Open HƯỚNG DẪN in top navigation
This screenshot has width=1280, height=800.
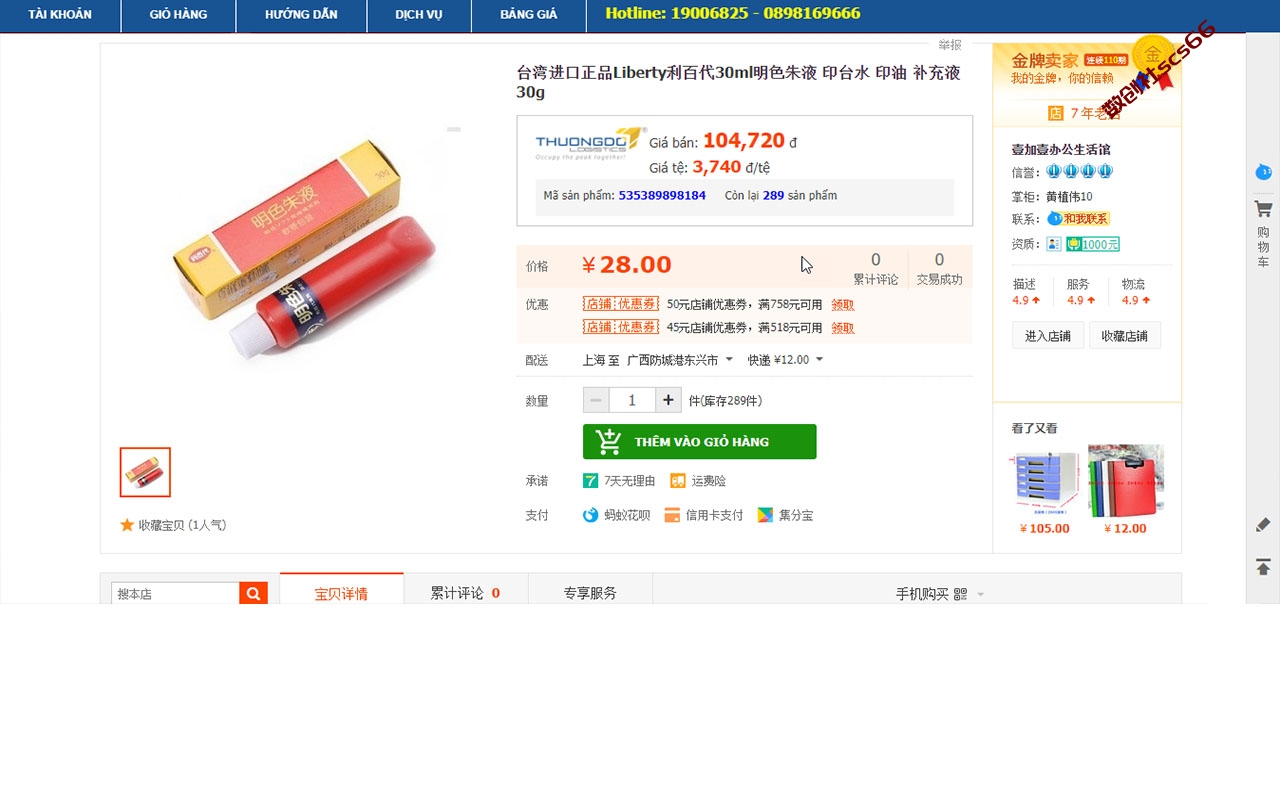point(301,15)
